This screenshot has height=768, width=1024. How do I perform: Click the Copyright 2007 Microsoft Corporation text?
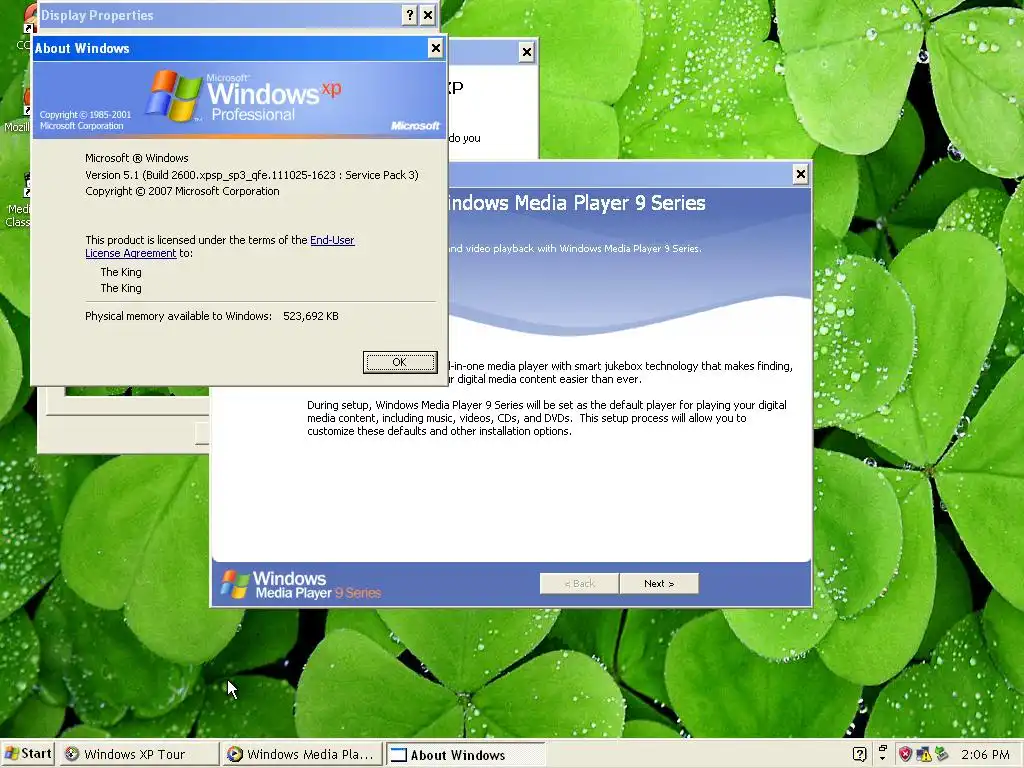click(182, 191)
